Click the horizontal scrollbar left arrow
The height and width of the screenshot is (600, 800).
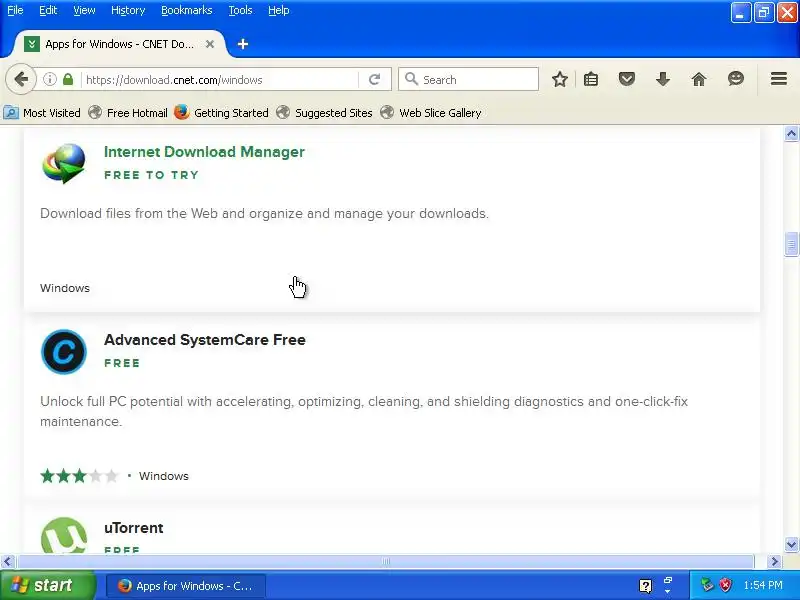7,562
